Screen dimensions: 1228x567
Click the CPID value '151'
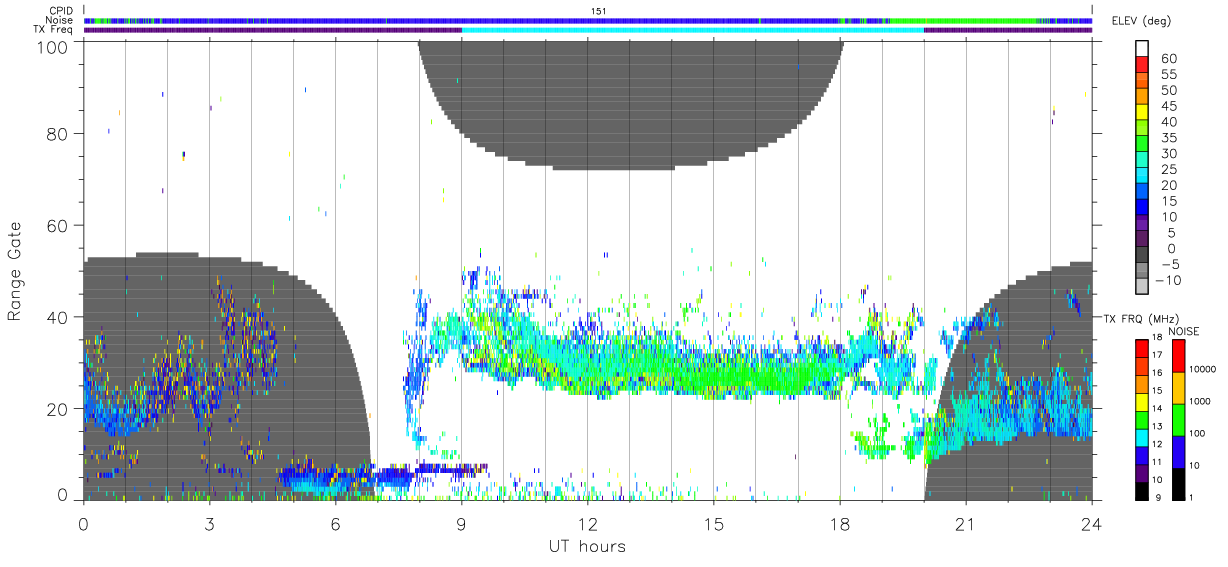598,10
